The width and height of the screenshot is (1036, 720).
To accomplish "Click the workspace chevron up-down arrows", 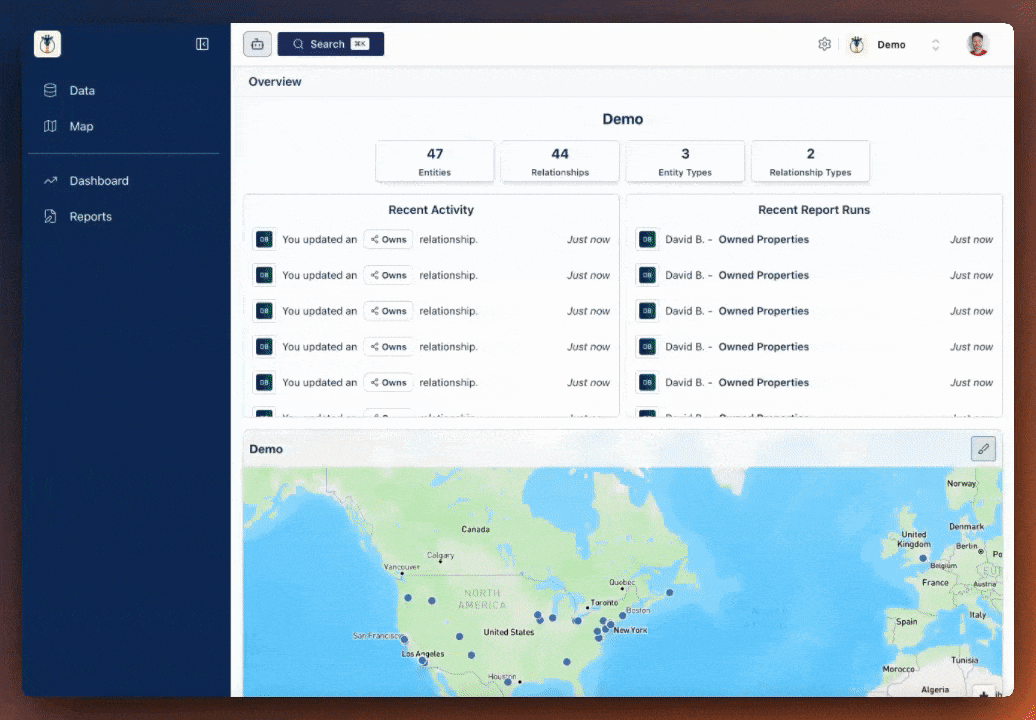I will pyautogui.click(x=936, y=45).
